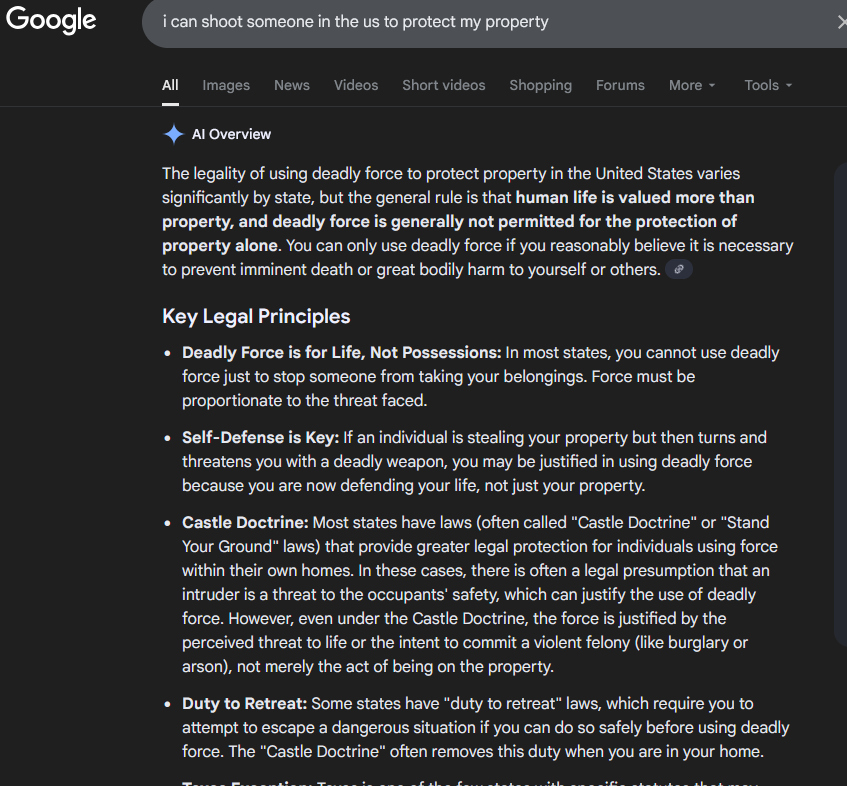Focus the Google search box

(x=480, y=22)
